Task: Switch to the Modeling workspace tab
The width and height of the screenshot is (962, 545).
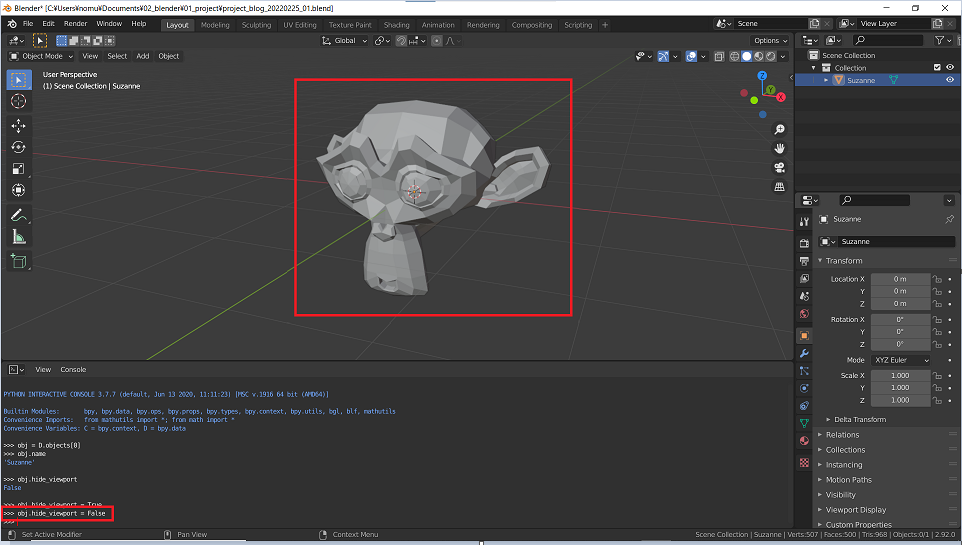Action: (215, 25)
